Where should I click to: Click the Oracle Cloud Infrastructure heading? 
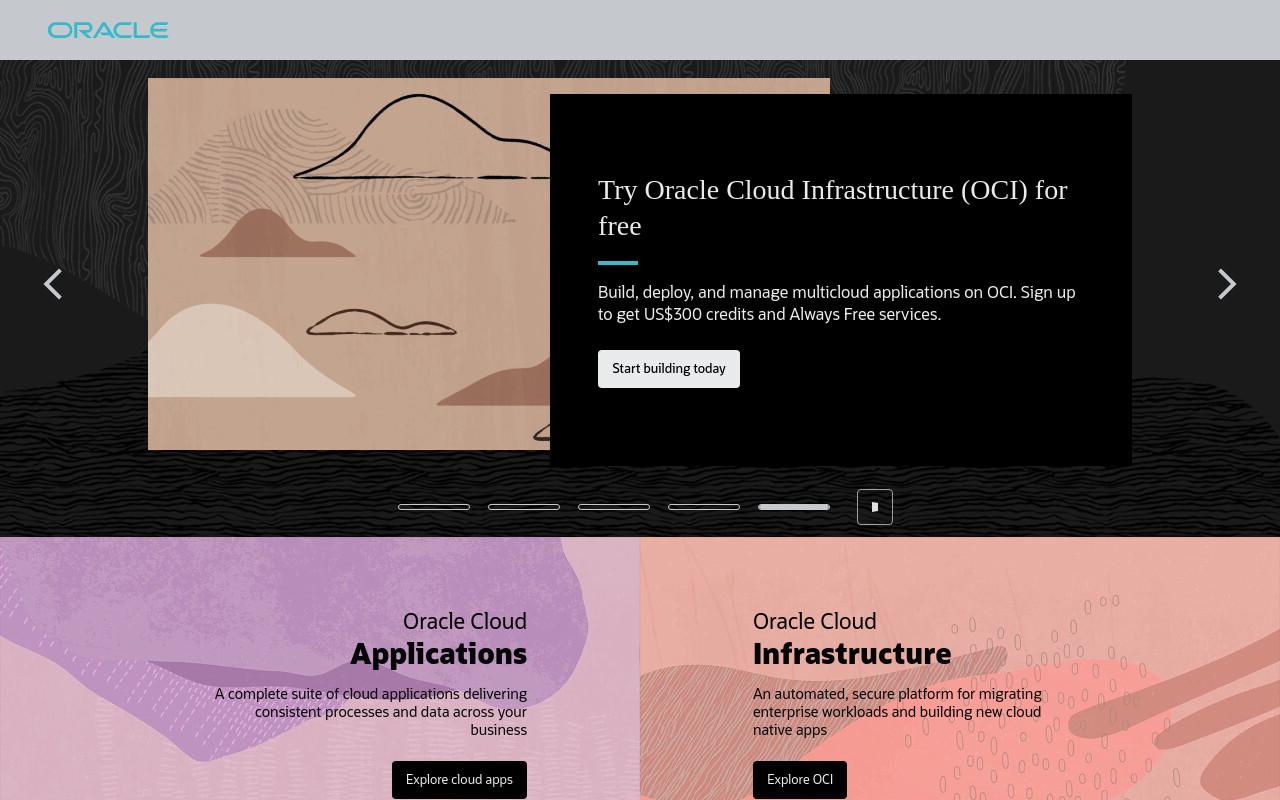[852, 638]
